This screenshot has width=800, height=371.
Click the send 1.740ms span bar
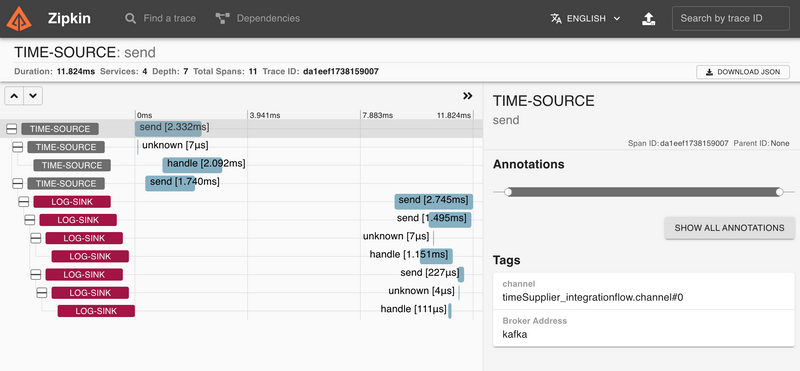pos(170,183)
